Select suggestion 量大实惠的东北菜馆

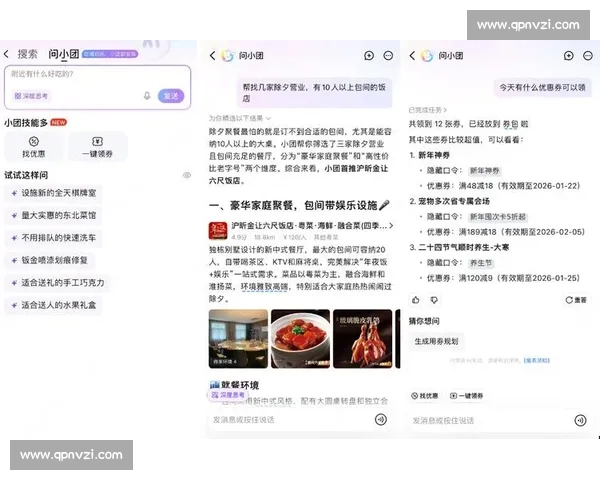point(54,215)
